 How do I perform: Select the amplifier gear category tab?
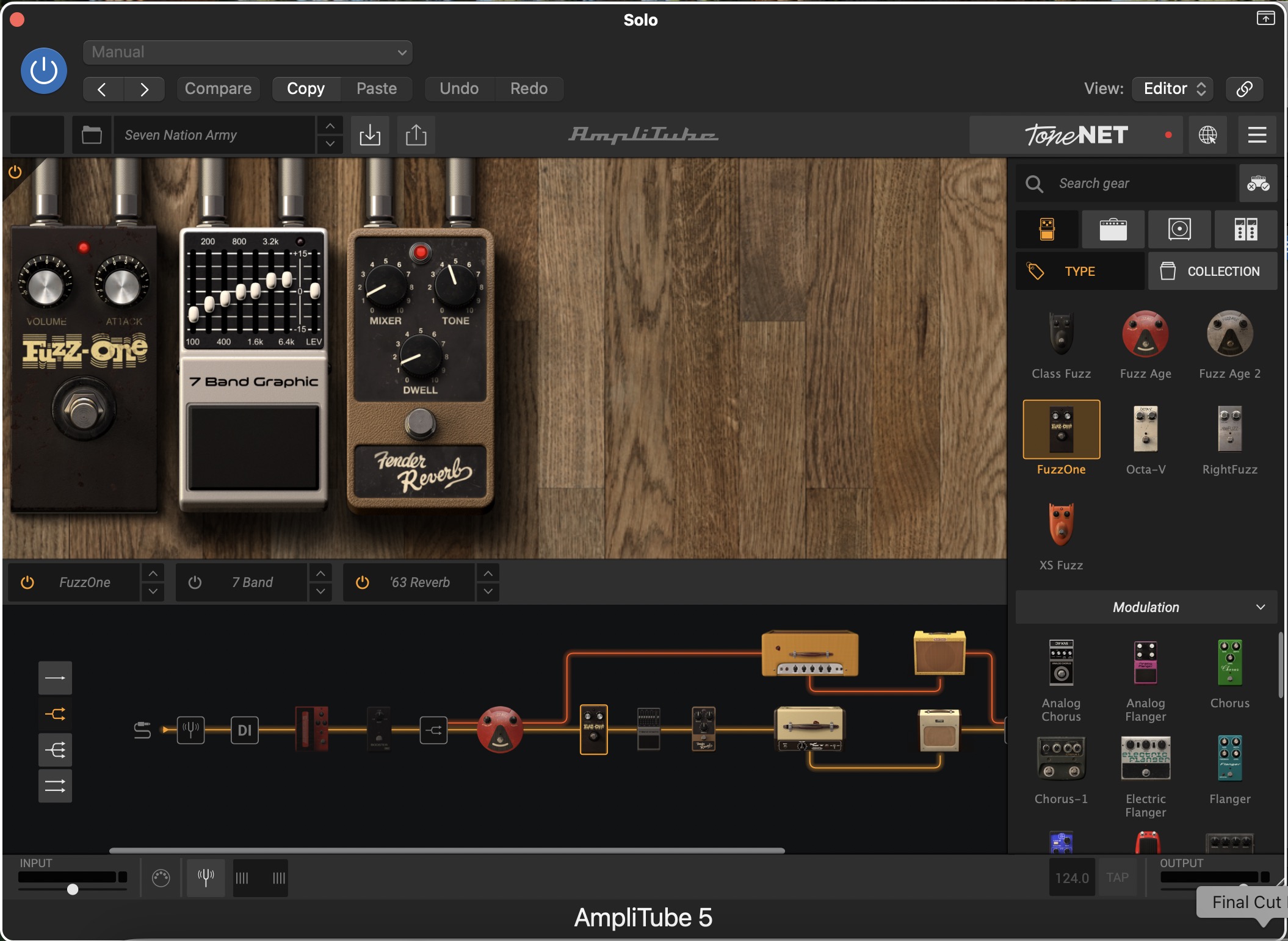1113,229
